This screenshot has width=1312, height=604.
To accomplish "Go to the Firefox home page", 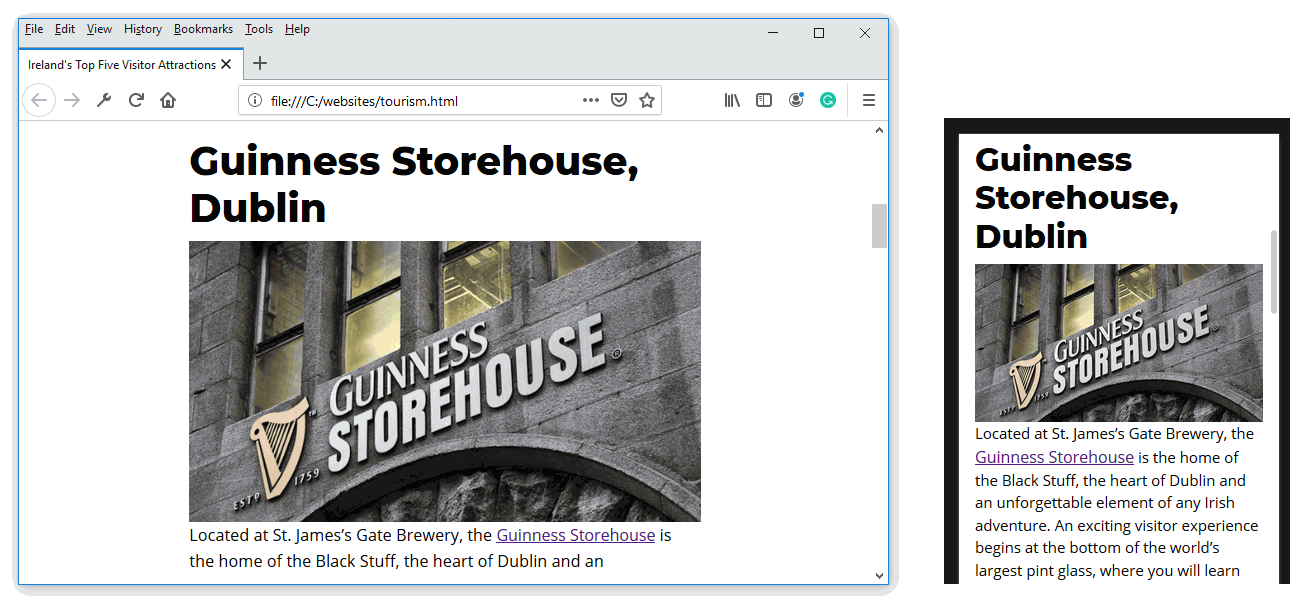I will (168, 100).
